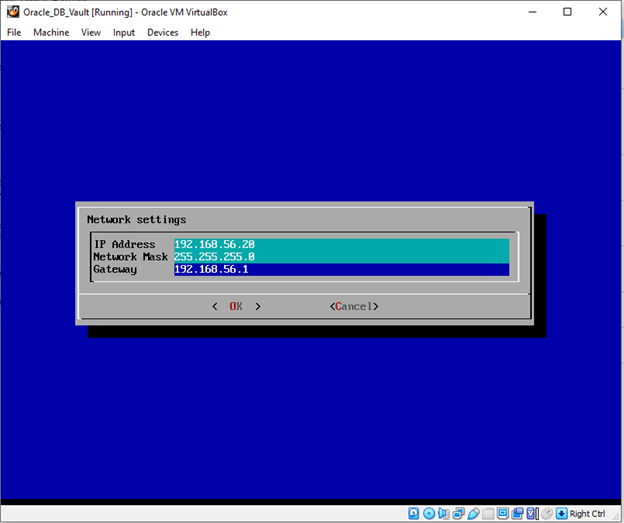The width and height of the screenshot is (624, 523).
Task: Cancel the Network settings dialog
Action: 354,306
